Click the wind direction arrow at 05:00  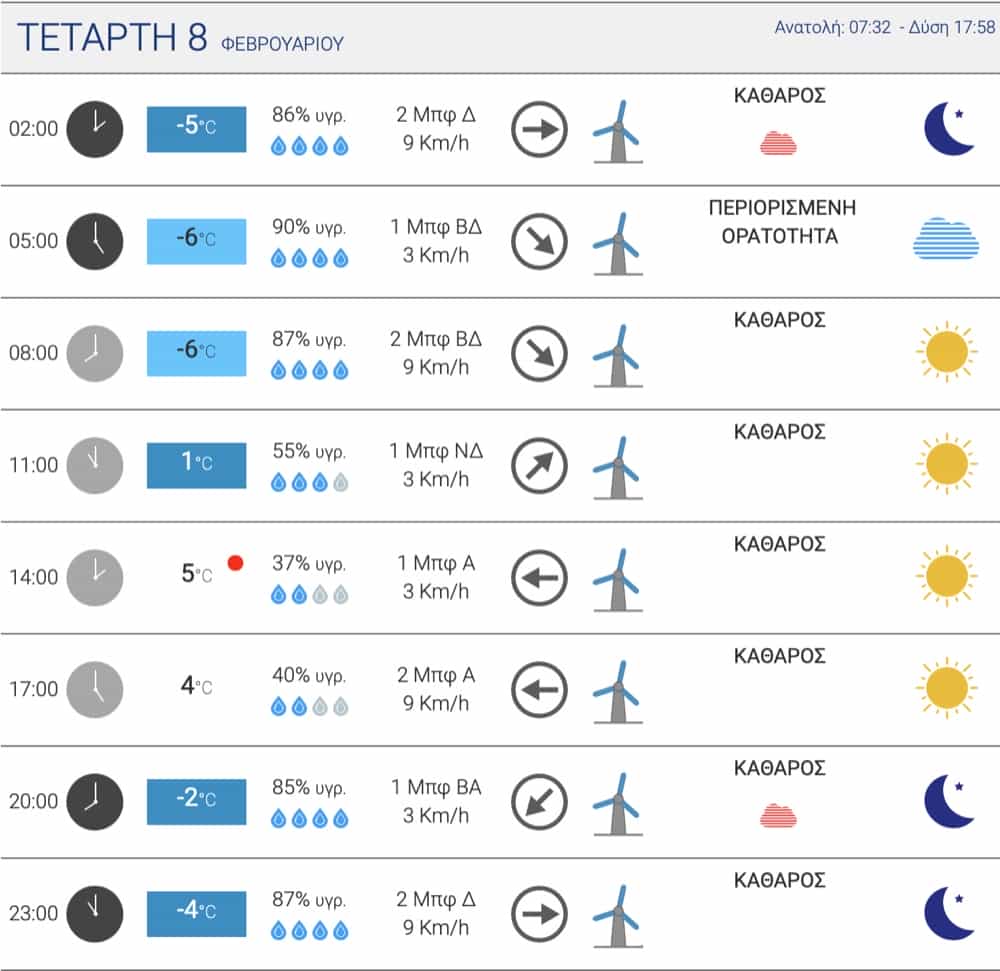(539, 241)
